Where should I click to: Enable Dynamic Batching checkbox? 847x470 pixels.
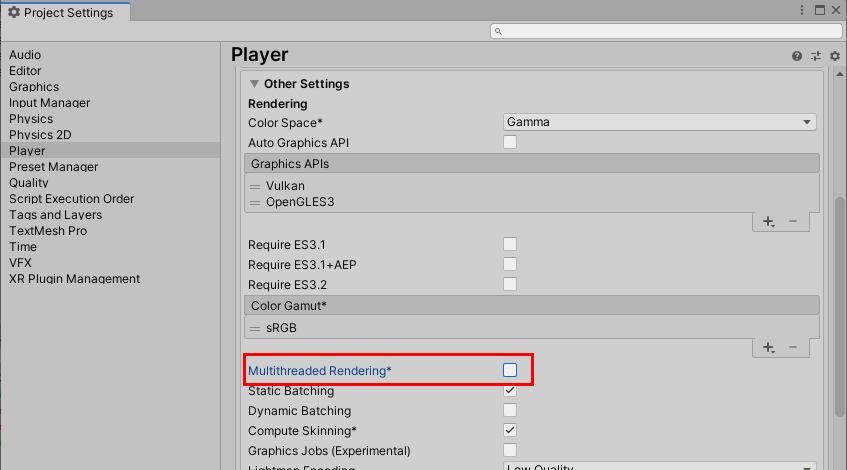(x=510, y=410)
